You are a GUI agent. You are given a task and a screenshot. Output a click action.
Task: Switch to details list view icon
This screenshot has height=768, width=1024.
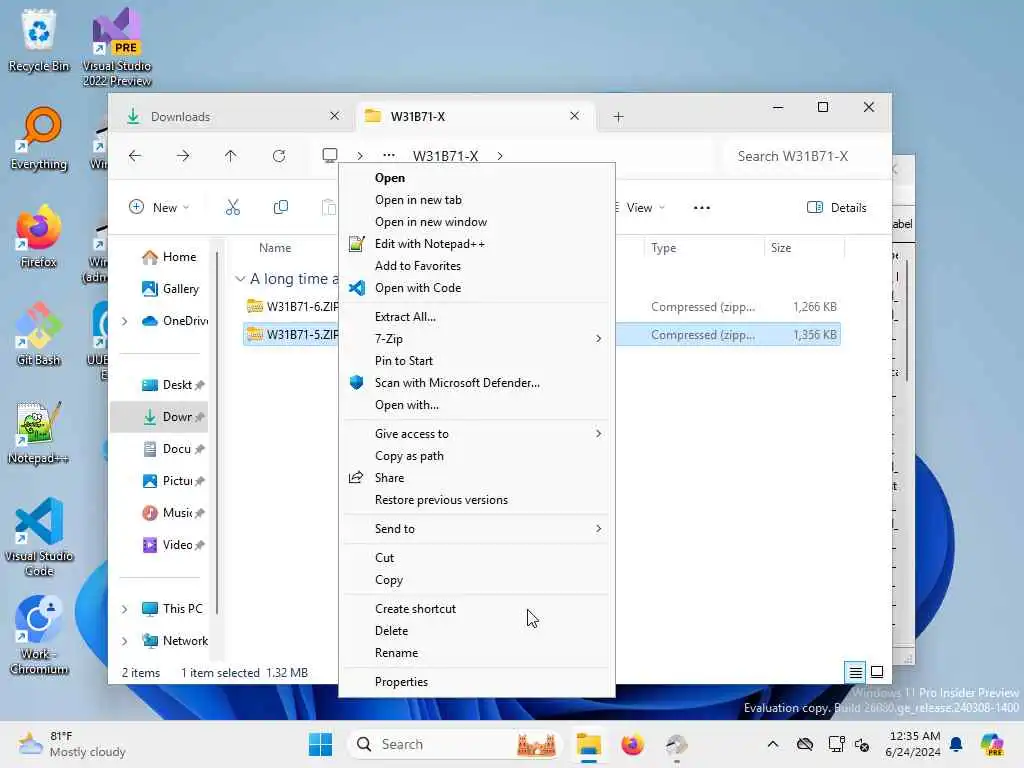(x=855, y=672)
